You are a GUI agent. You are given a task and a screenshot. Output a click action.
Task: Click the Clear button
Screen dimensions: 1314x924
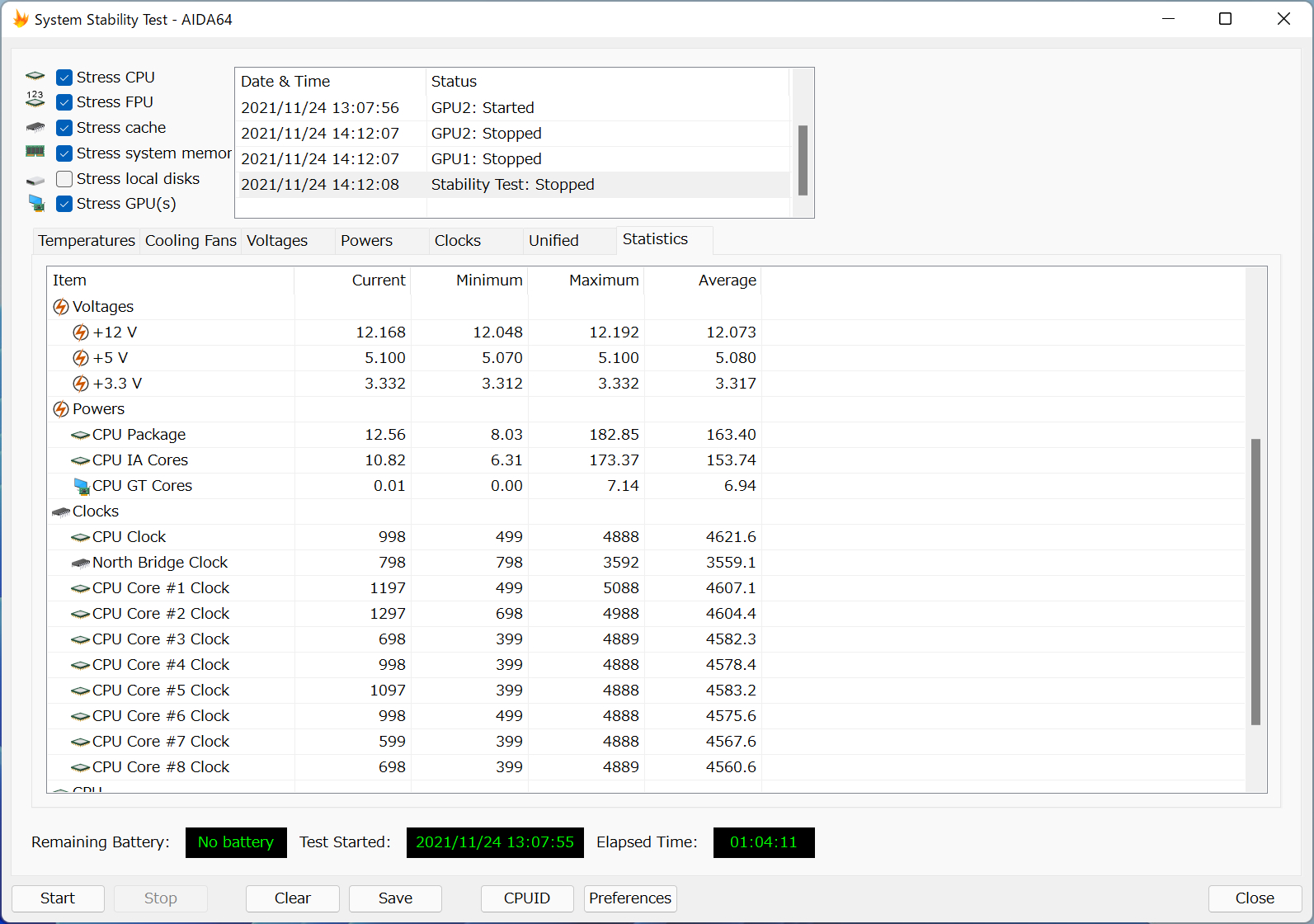[293, 898]
